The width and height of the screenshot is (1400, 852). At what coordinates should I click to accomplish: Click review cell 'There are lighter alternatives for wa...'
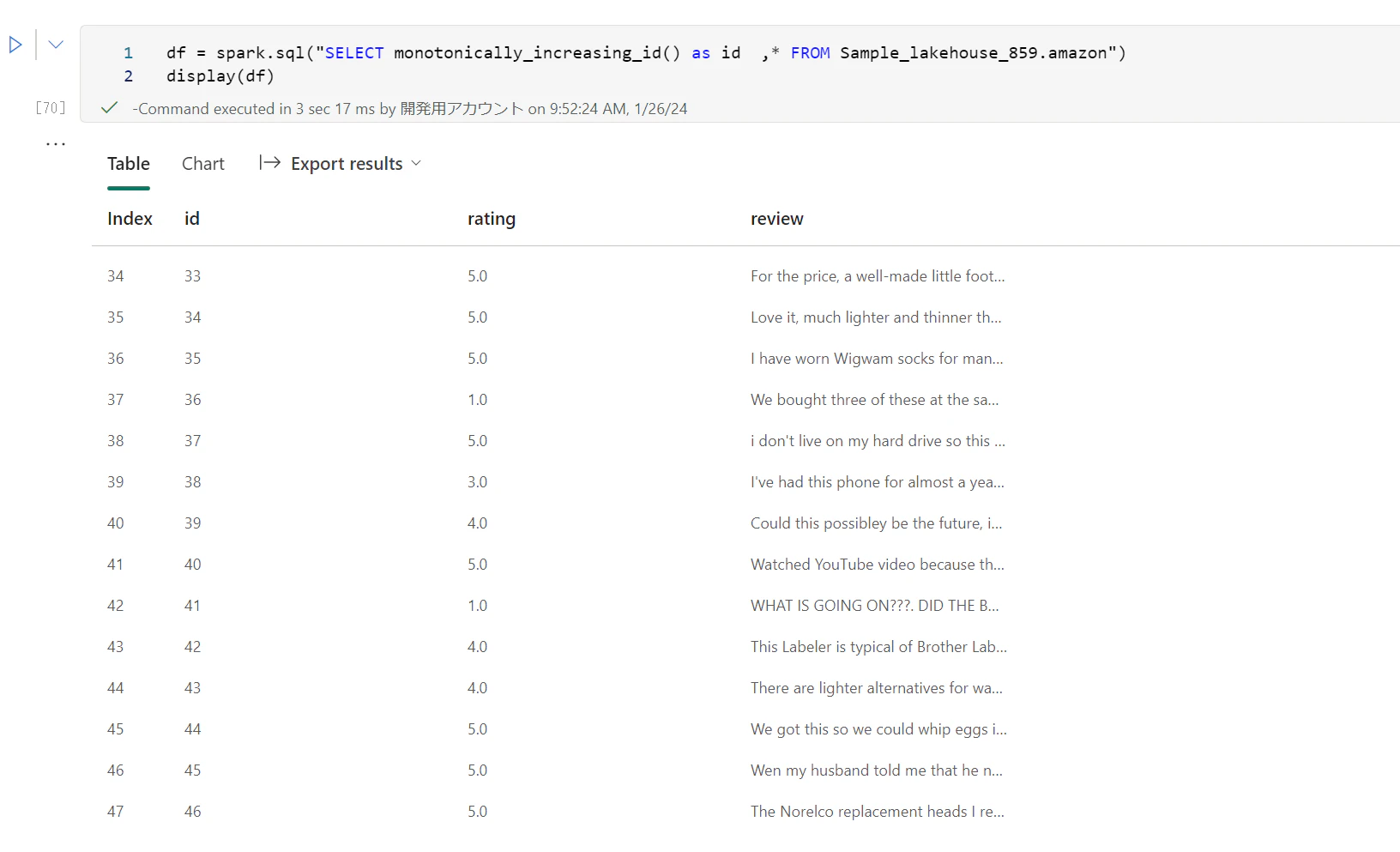click(x=877, y=688)
